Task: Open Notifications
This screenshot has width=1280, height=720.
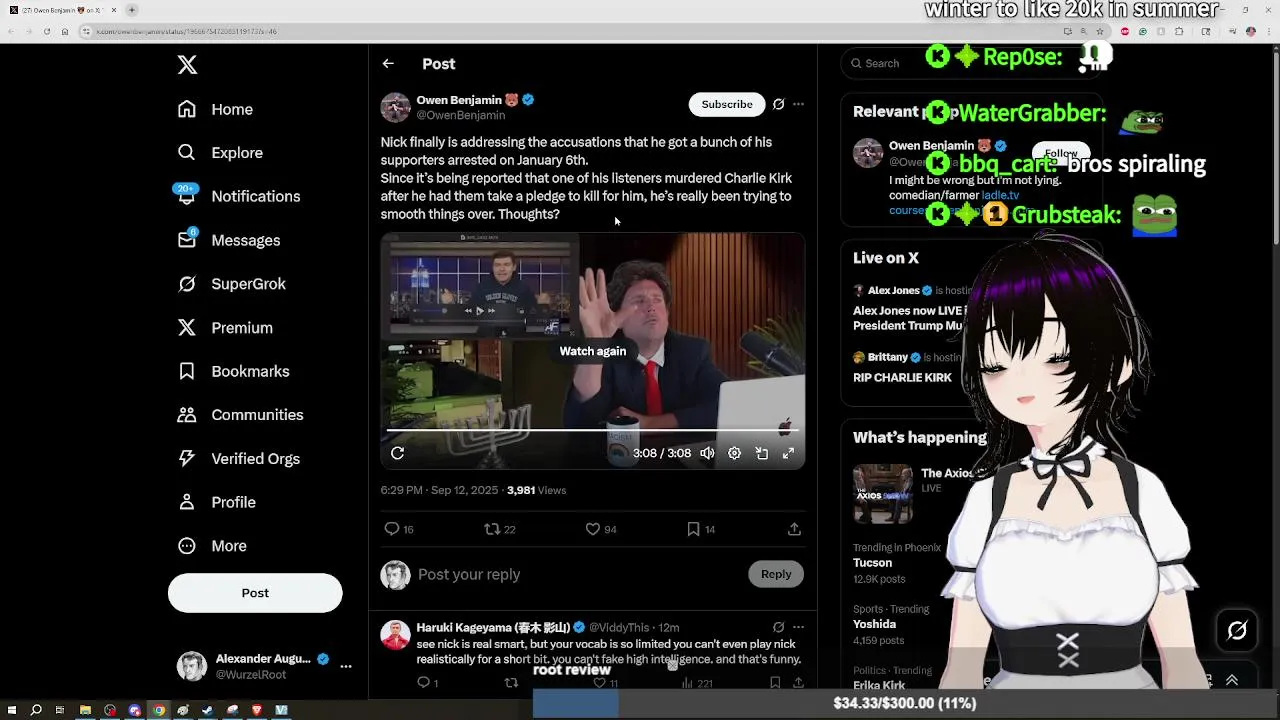Action: [238, 196]
